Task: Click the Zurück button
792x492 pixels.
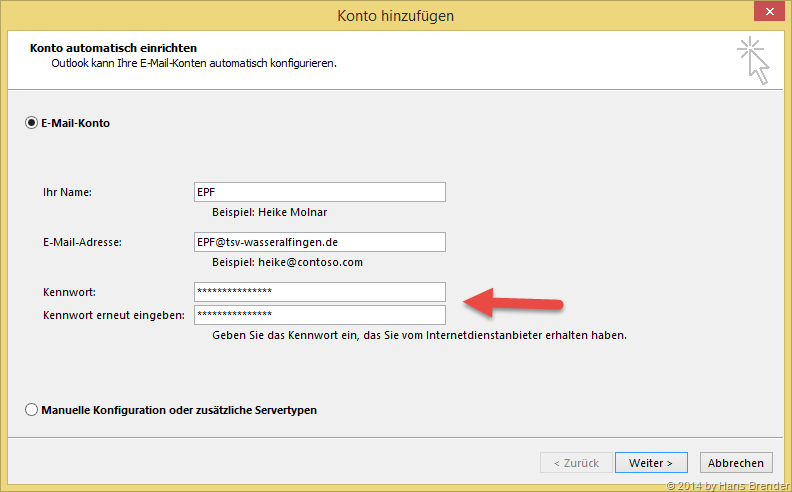Action: 575,463
